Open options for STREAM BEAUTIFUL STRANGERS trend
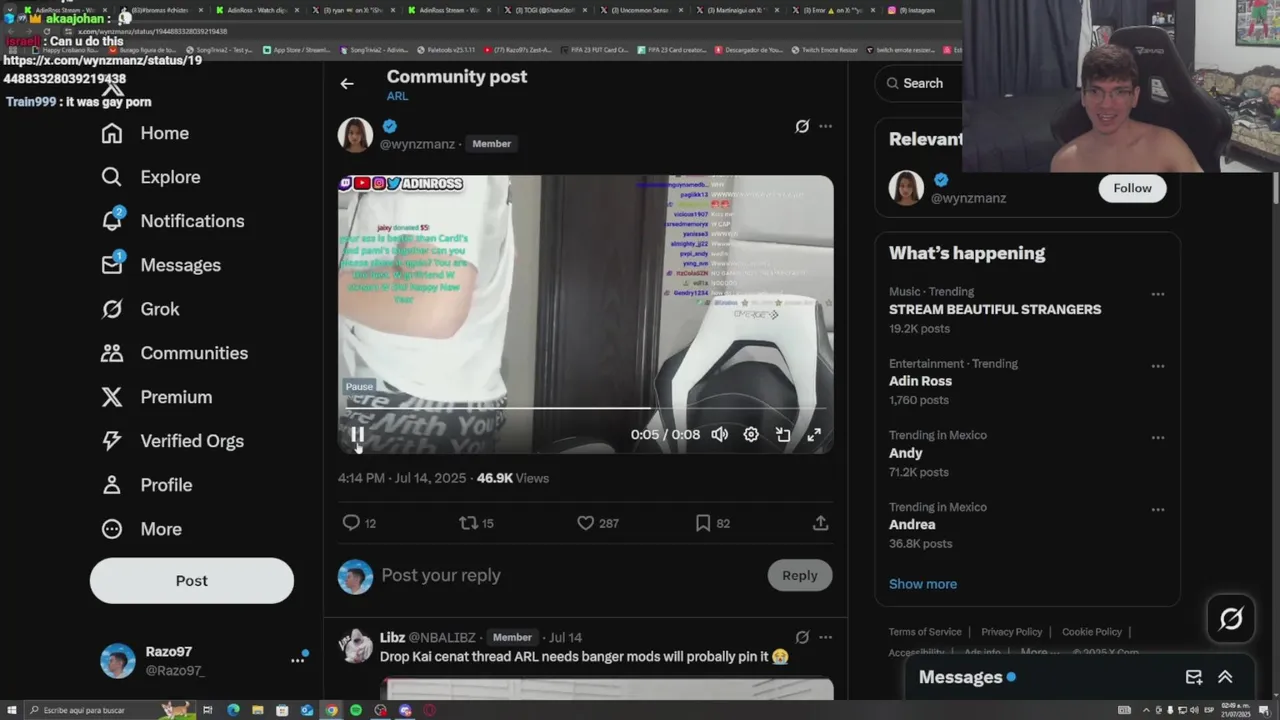Screen dimensions: 1280x720 (1158, 294)
